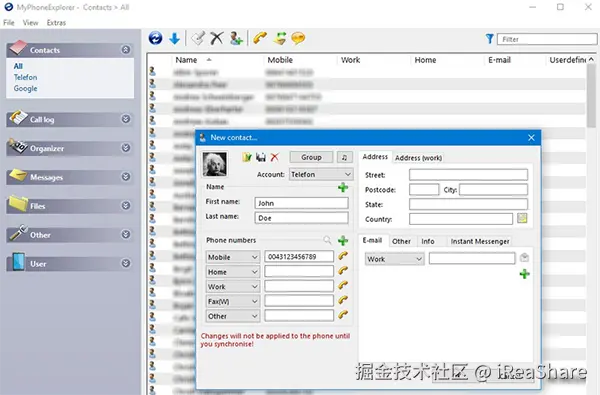Image resolution: width=600 pixels, height=395 pixels.
Task: Click the call icon beside Other number
Action: 343,315
